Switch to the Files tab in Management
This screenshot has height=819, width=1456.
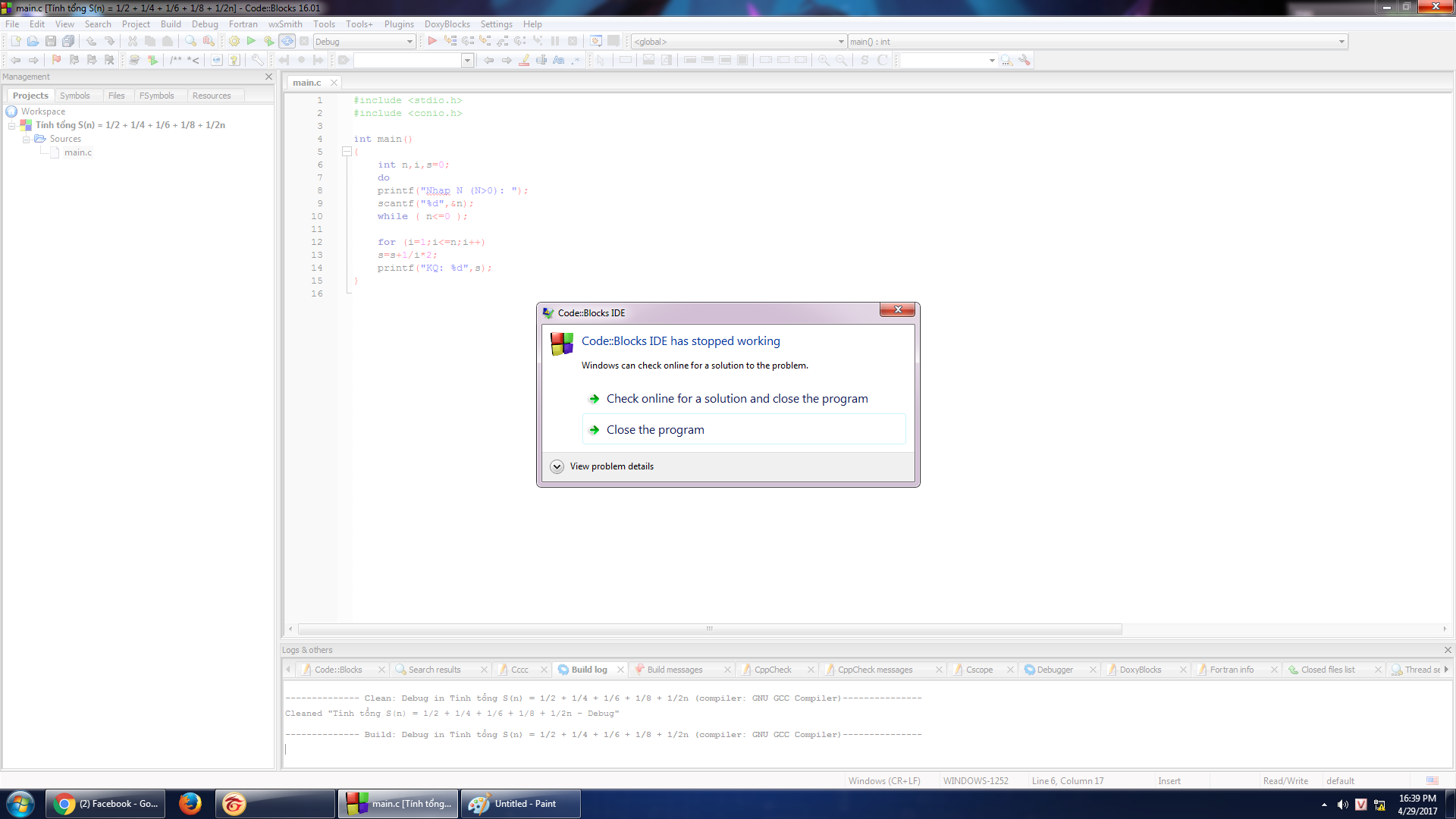pyautogui.click(x=116, y=96)
